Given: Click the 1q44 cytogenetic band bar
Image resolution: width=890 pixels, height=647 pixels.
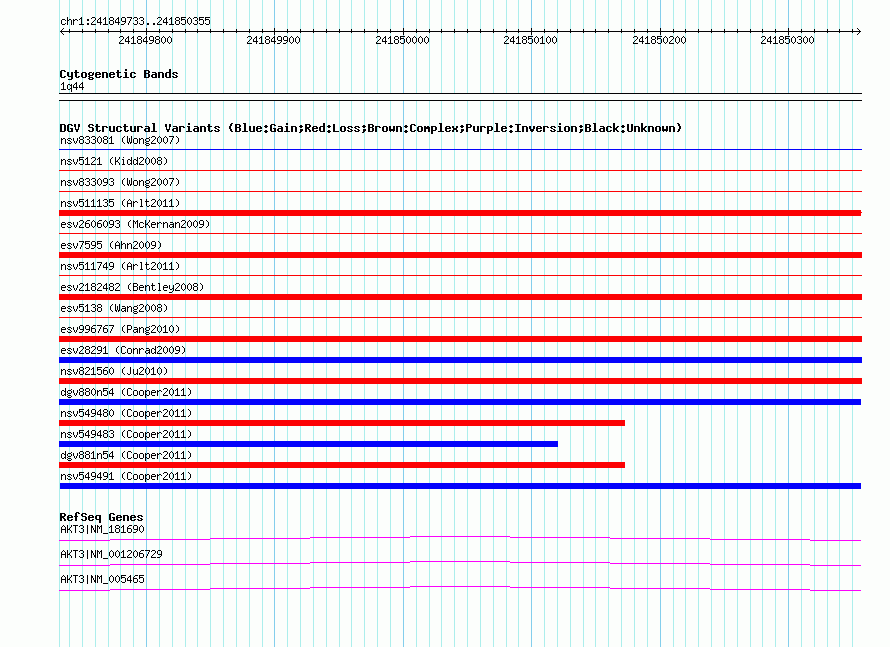Looking at the screenshot, I should [460, 97].
